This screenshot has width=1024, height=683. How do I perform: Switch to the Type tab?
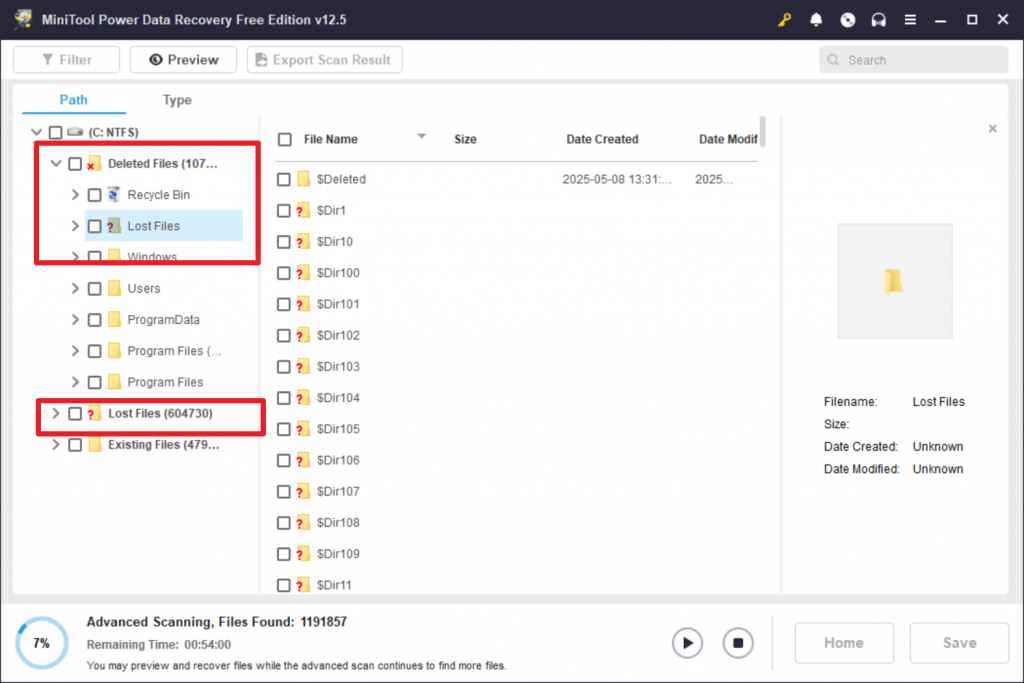(177, 100)
